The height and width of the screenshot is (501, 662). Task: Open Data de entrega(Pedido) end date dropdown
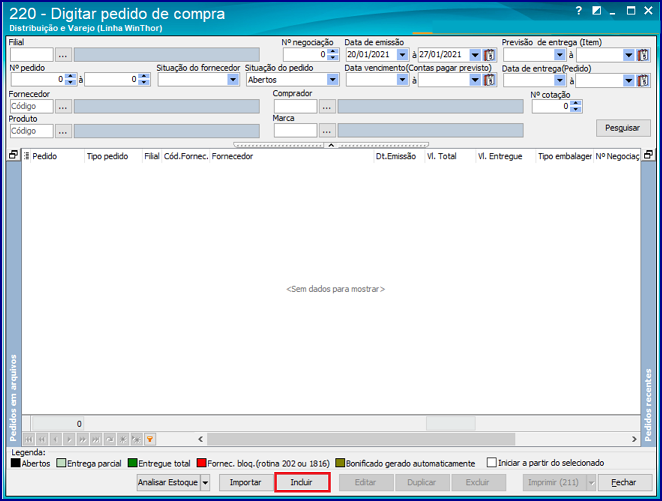coord(629,80)
